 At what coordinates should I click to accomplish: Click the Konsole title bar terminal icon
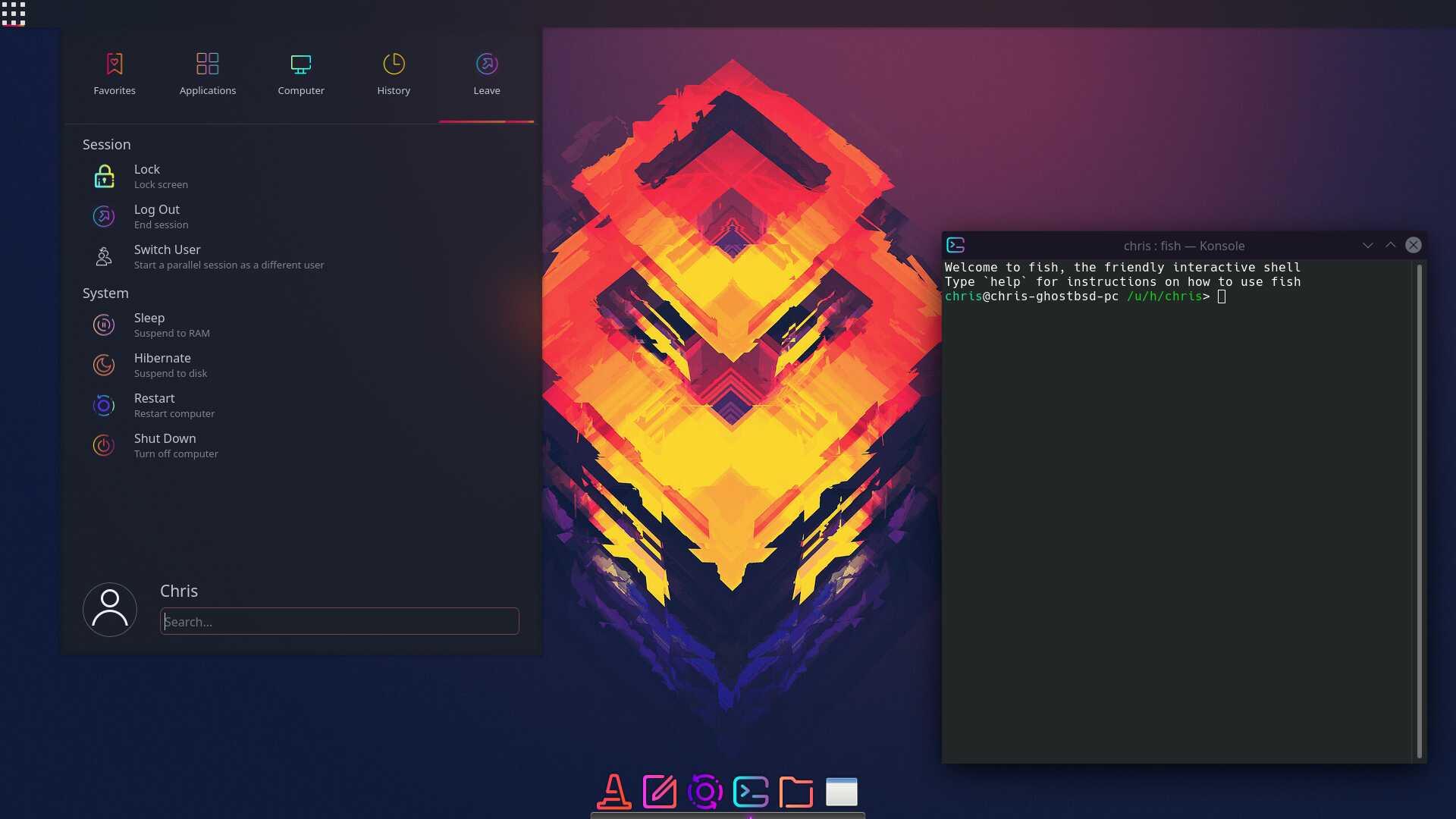coord(955,245)
